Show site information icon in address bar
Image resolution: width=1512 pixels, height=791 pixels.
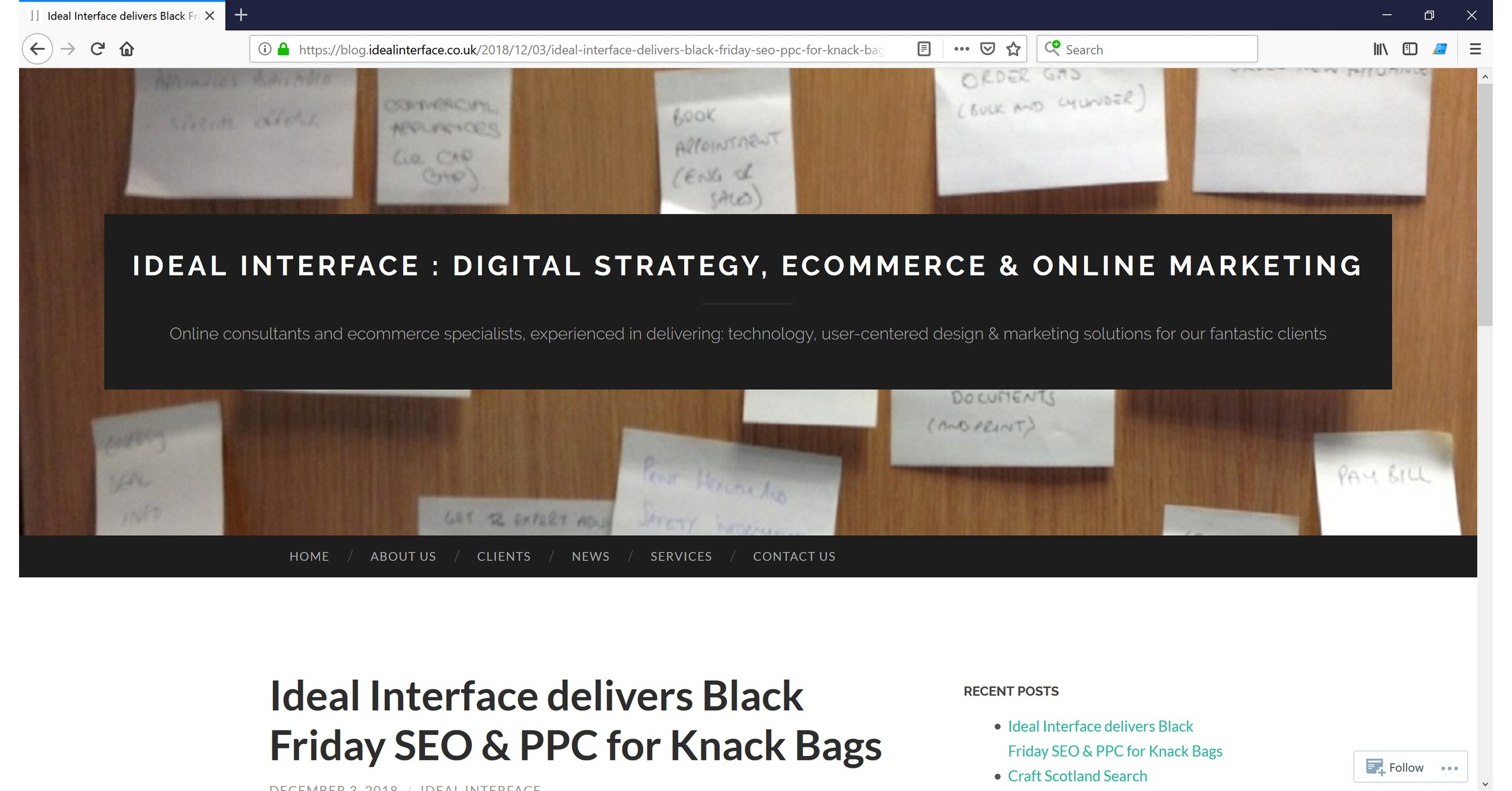point(265,49)
